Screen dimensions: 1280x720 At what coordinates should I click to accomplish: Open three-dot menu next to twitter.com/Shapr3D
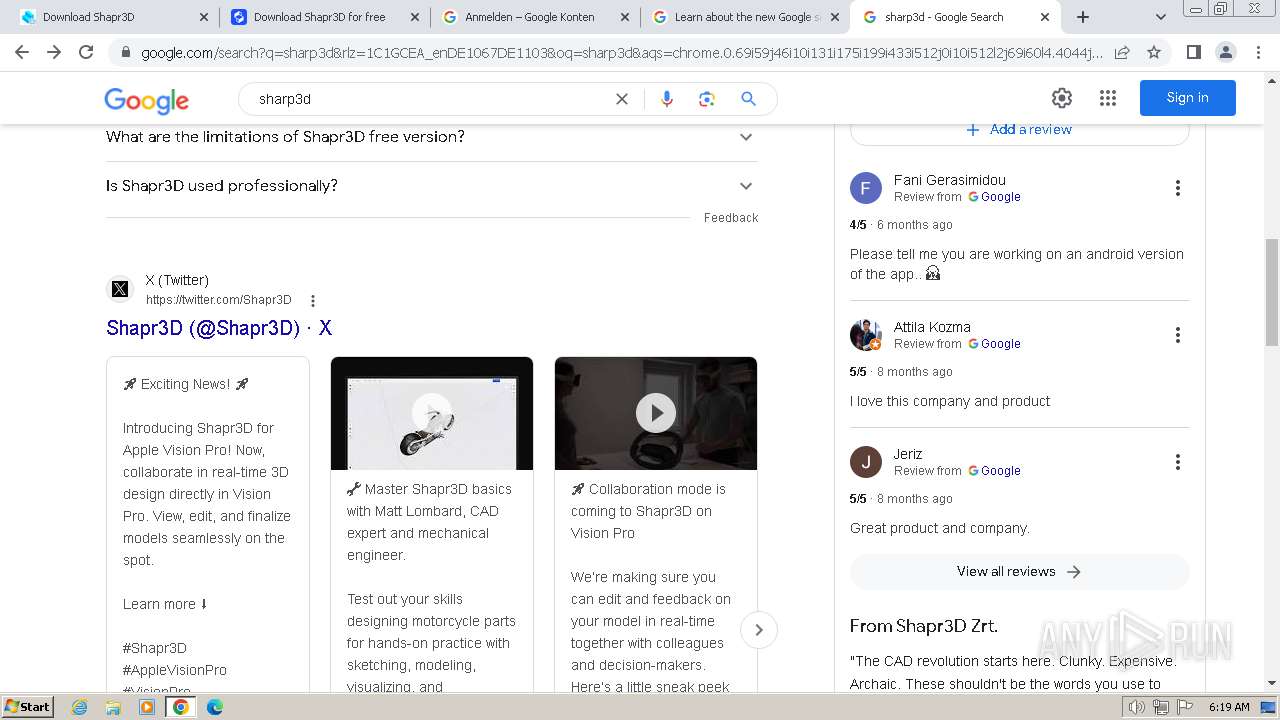313,301
